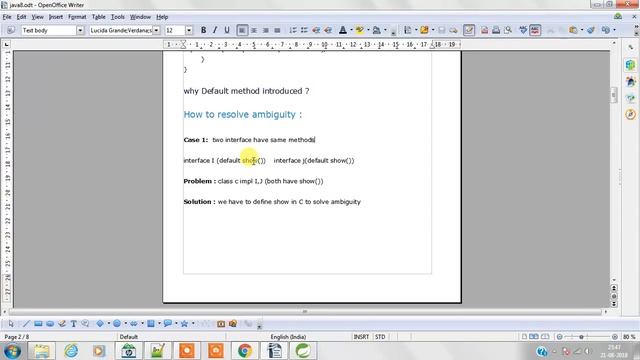Image resolution: width=640 pixels, height=360 pixels.
Task: Toggle Underline formatting
Action: point(227,30)
